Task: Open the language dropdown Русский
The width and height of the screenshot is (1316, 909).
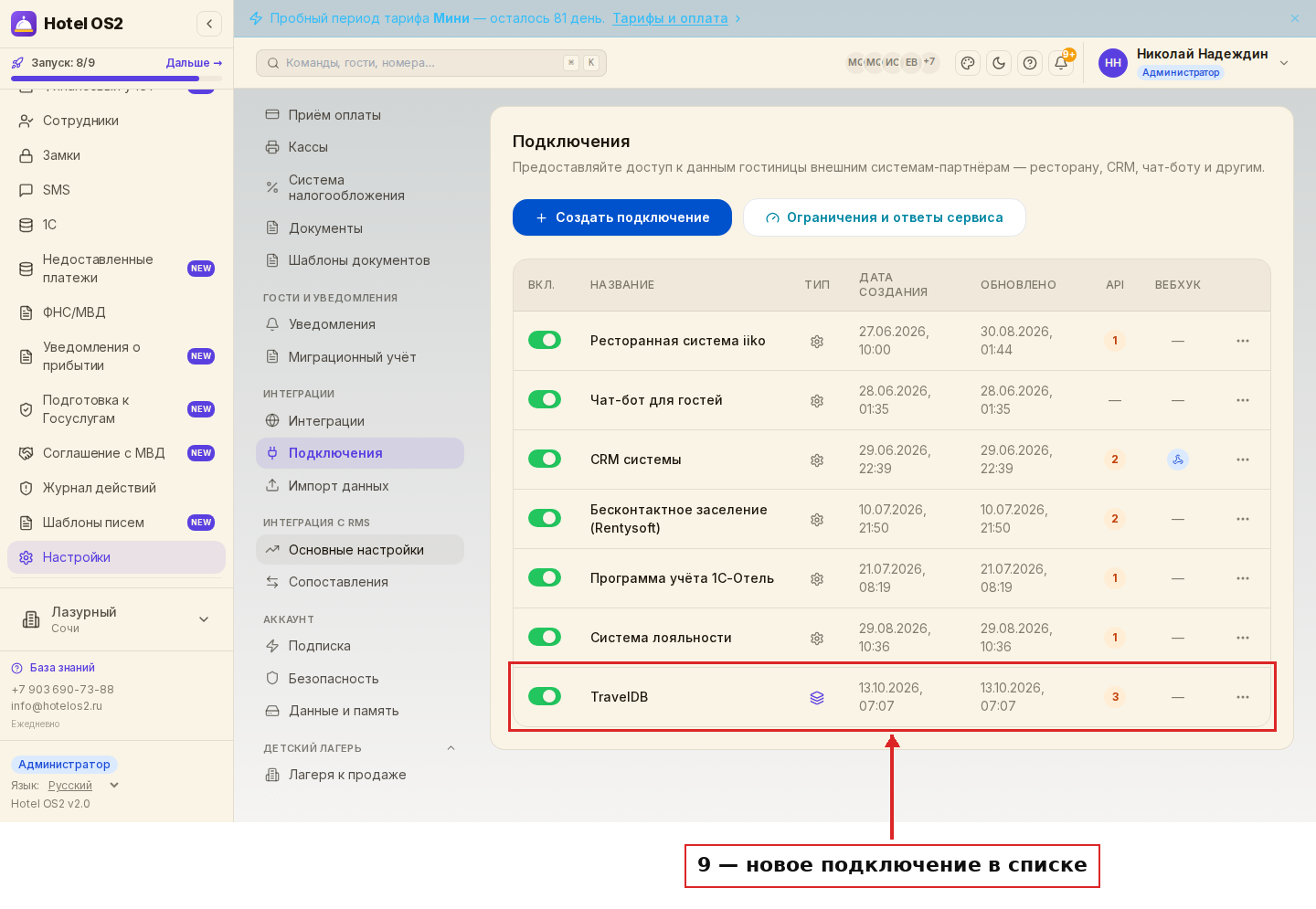Action: 83,786
